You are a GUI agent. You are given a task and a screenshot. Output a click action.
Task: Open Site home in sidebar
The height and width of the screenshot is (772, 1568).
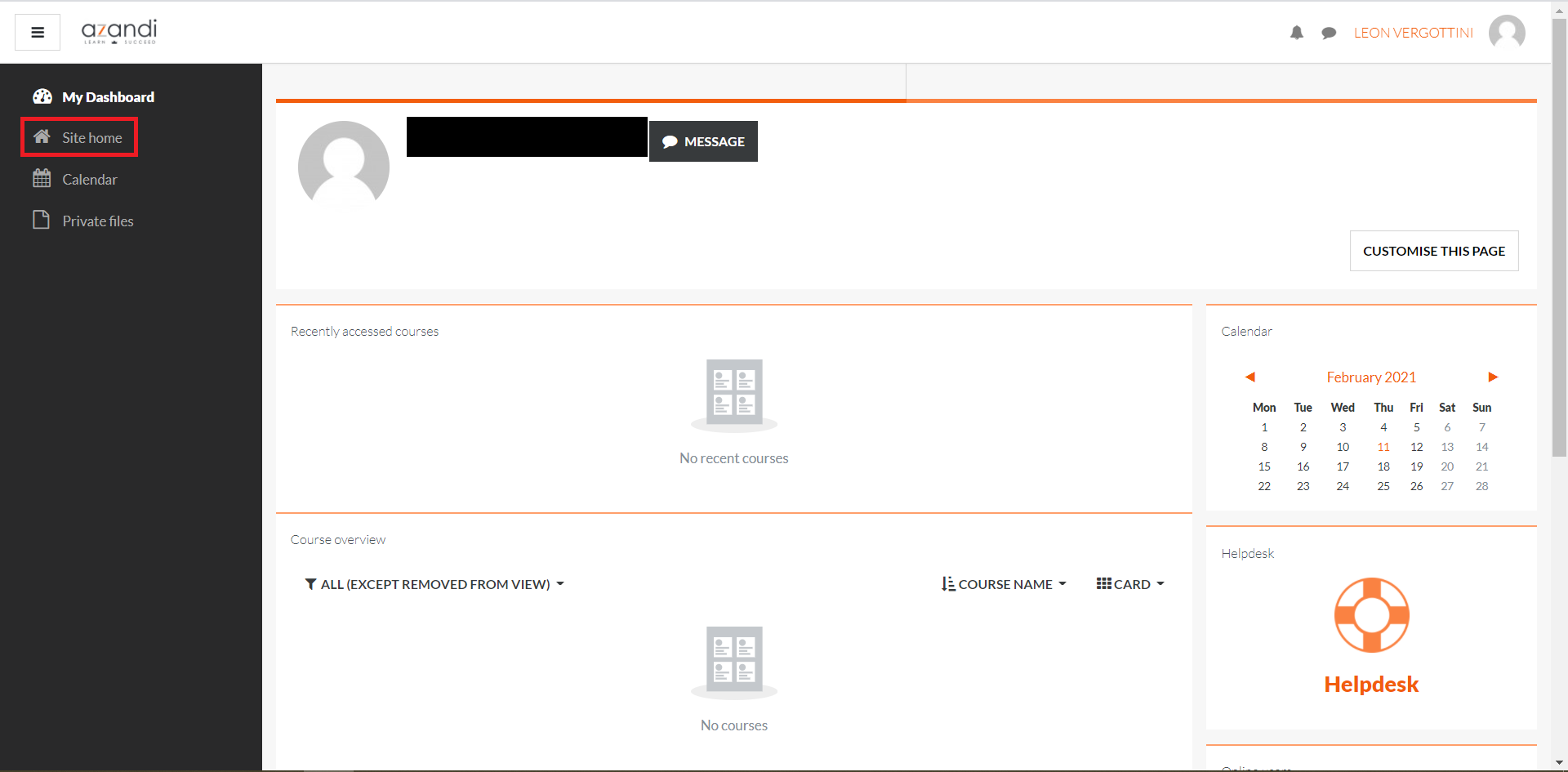coord(79,137)
